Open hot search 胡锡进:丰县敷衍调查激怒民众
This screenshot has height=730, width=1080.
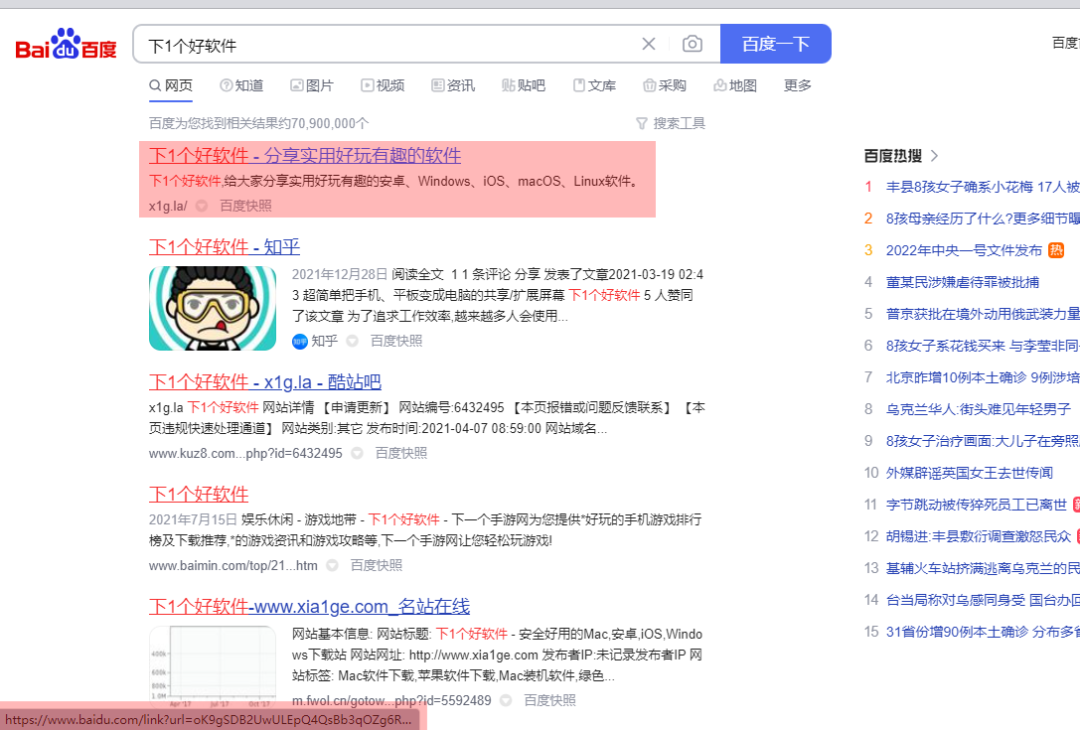(x=978, y=536)
